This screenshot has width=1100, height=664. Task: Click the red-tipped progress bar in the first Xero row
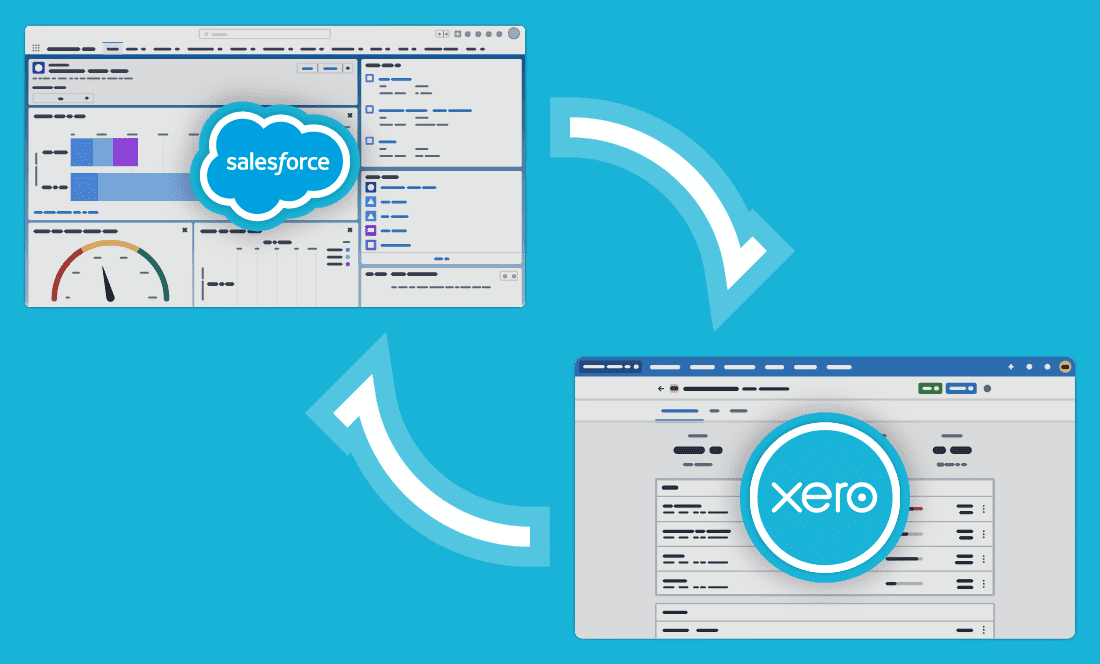tap(916, 508)
